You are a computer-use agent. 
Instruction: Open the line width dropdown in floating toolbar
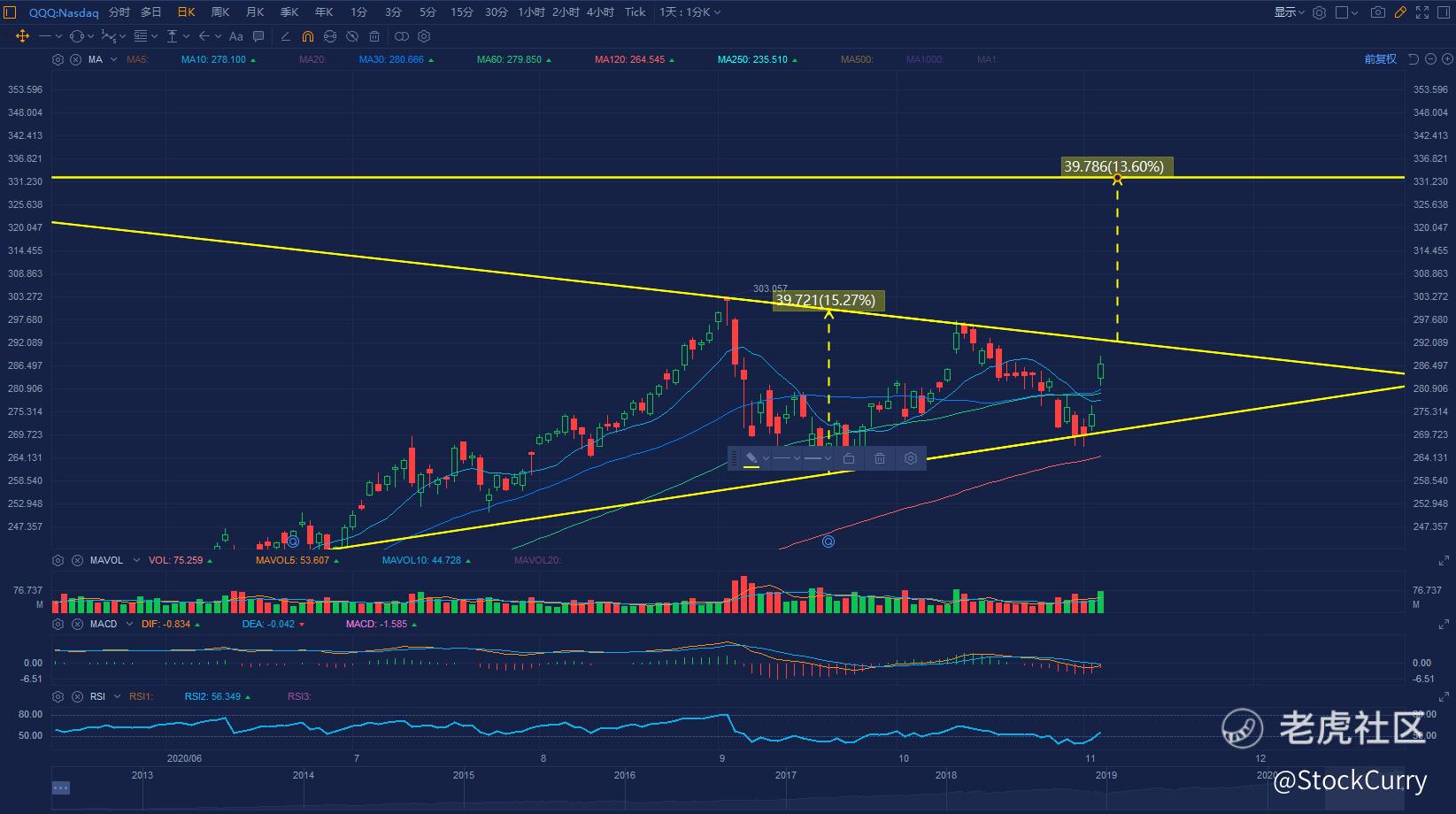click(817, 458)
